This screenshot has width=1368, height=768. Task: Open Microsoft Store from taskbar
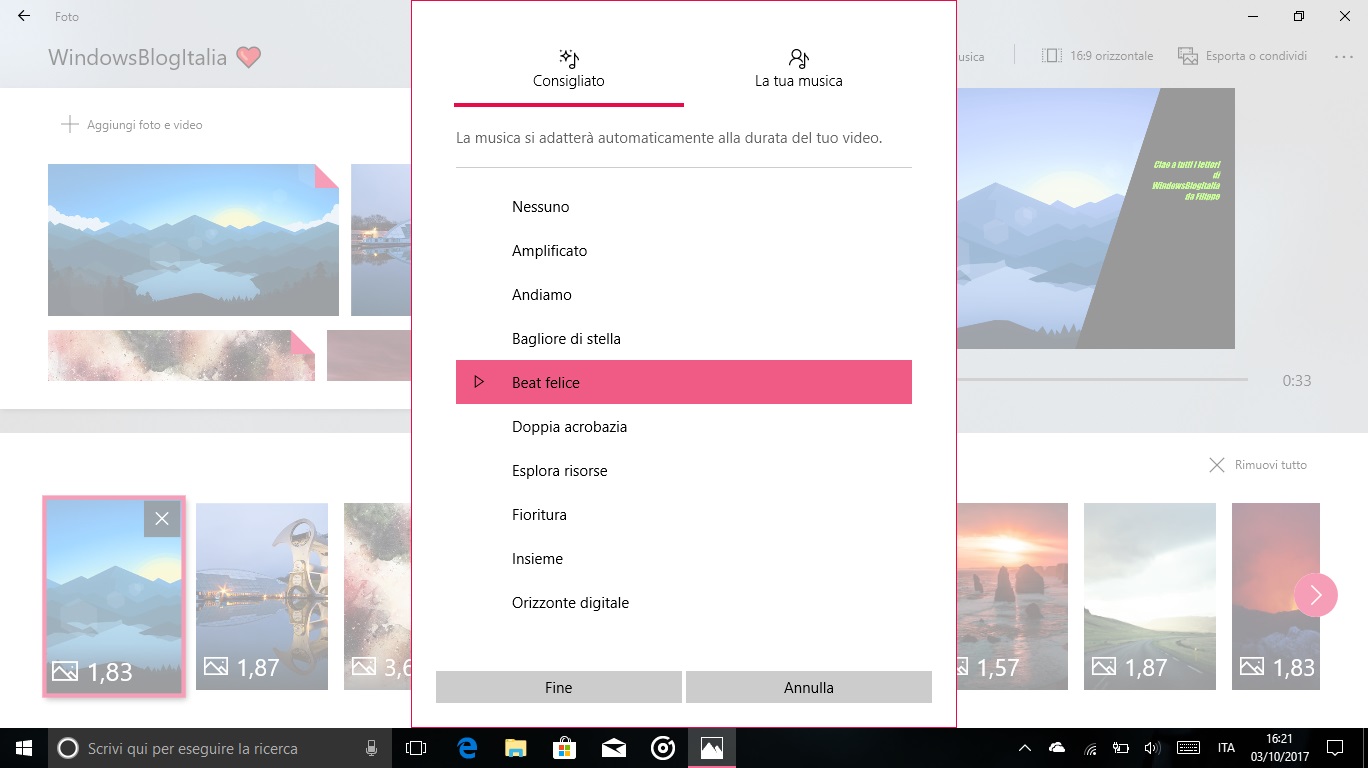click(564, 747)
